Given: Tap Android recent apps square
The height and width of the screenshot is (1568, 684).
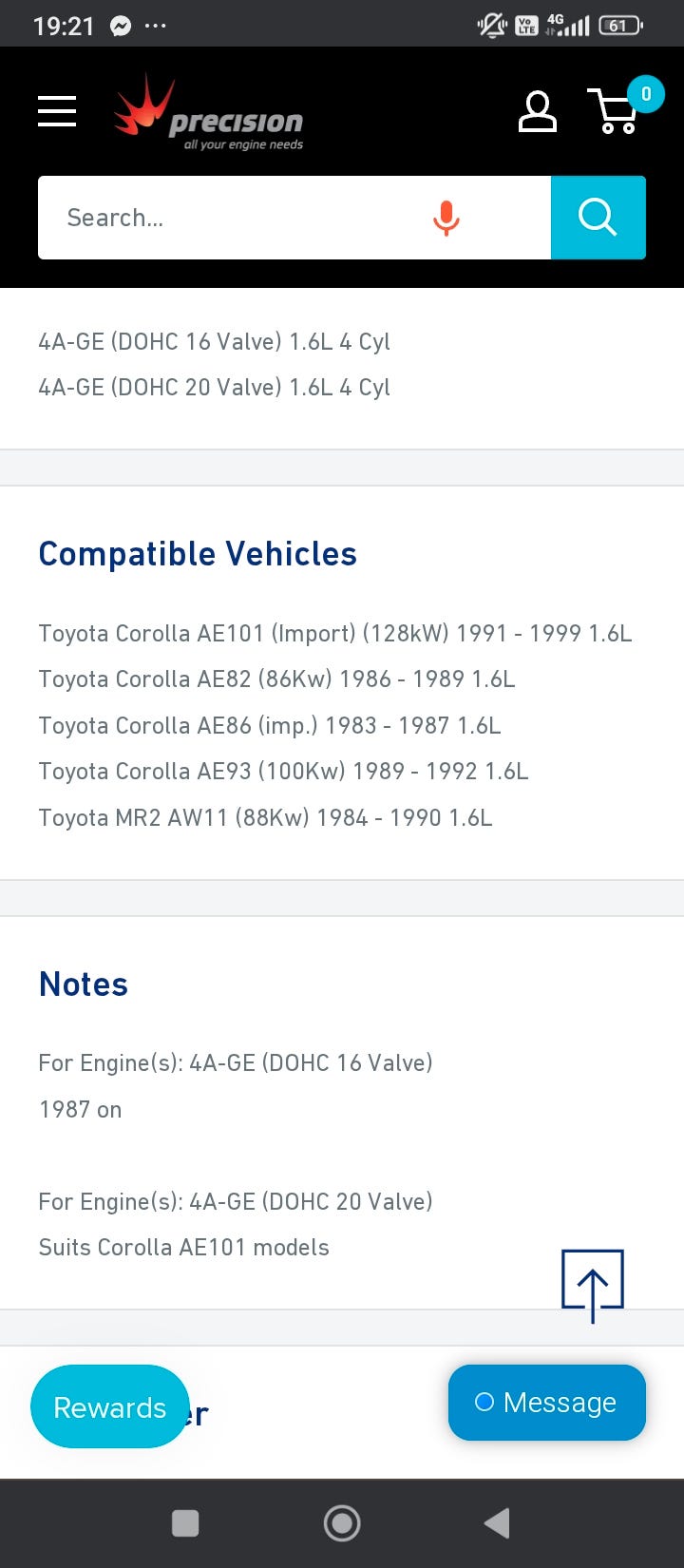Looking at the screenshot, I should [x=185, y=1523].
